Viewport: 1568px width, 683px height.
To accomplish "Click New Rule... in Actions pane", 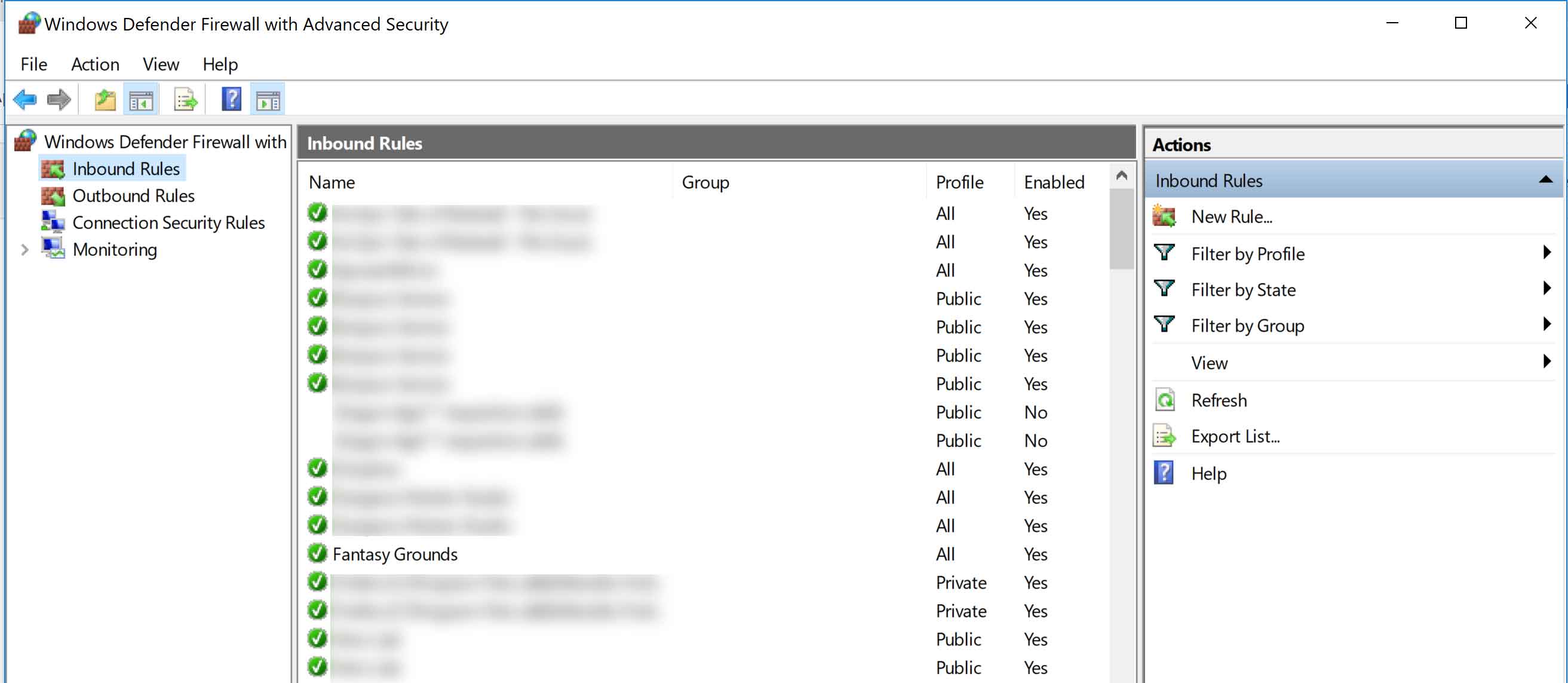I will tap(1231, 216).
